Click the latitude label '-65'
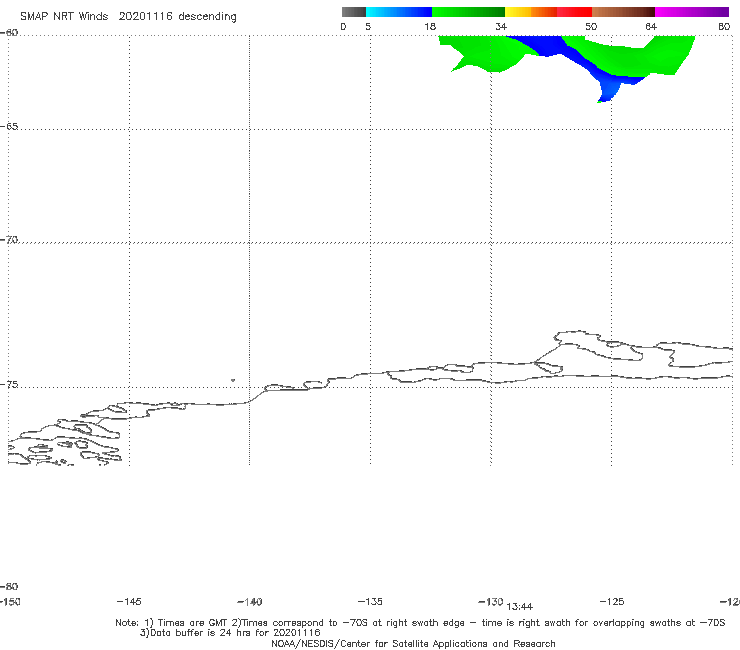The image size is (740, 650). pos(9,127)
